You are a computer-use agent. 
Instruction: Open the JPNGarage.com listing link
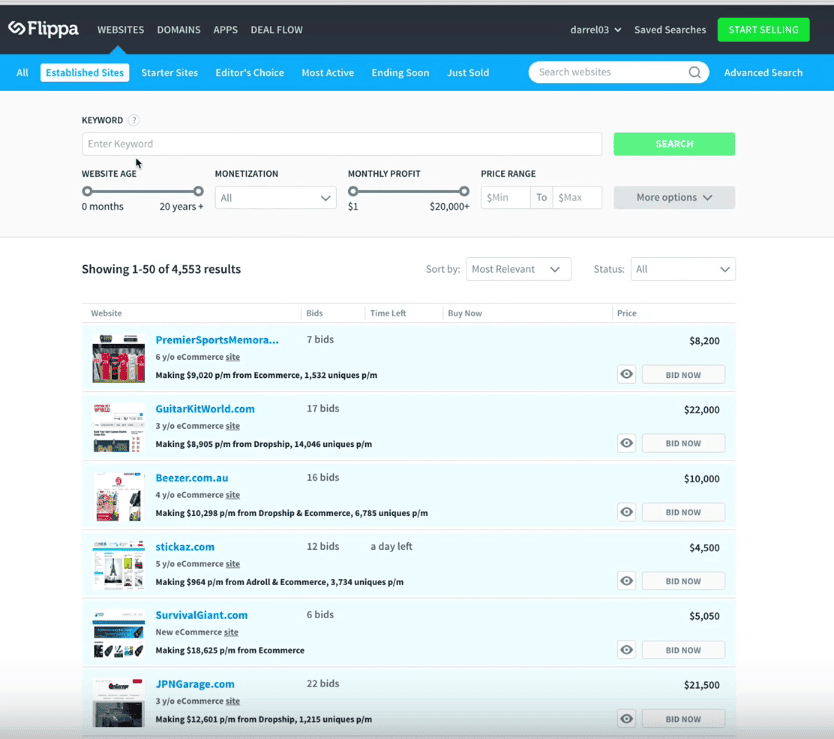click(195, 684)
